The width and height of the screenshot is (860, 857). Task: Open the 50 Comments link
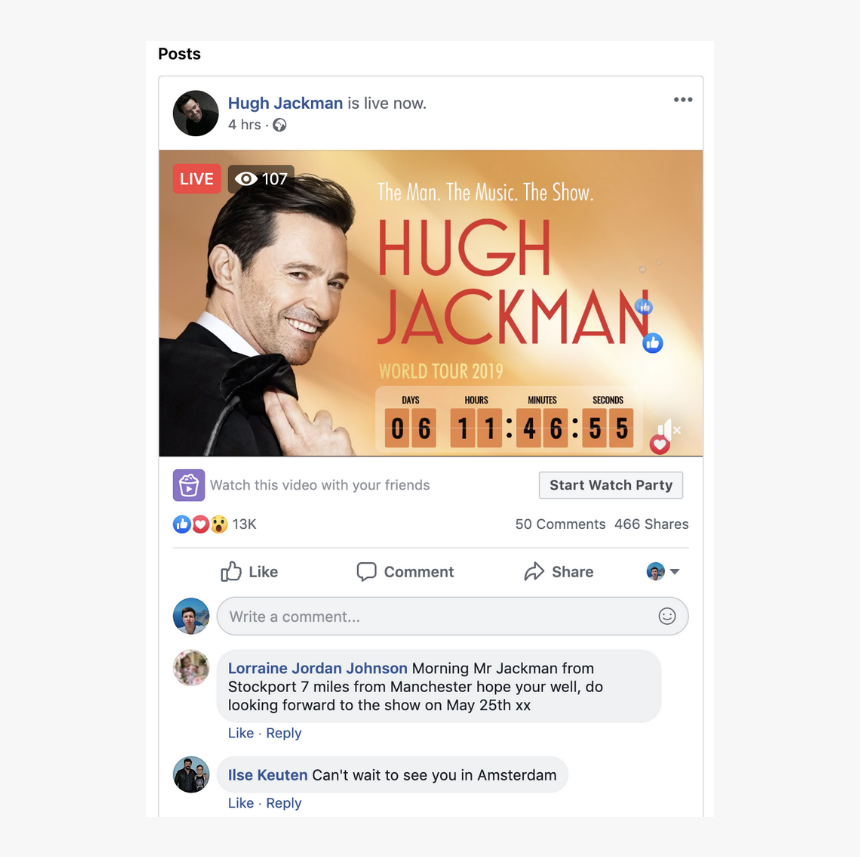[560, 524]
